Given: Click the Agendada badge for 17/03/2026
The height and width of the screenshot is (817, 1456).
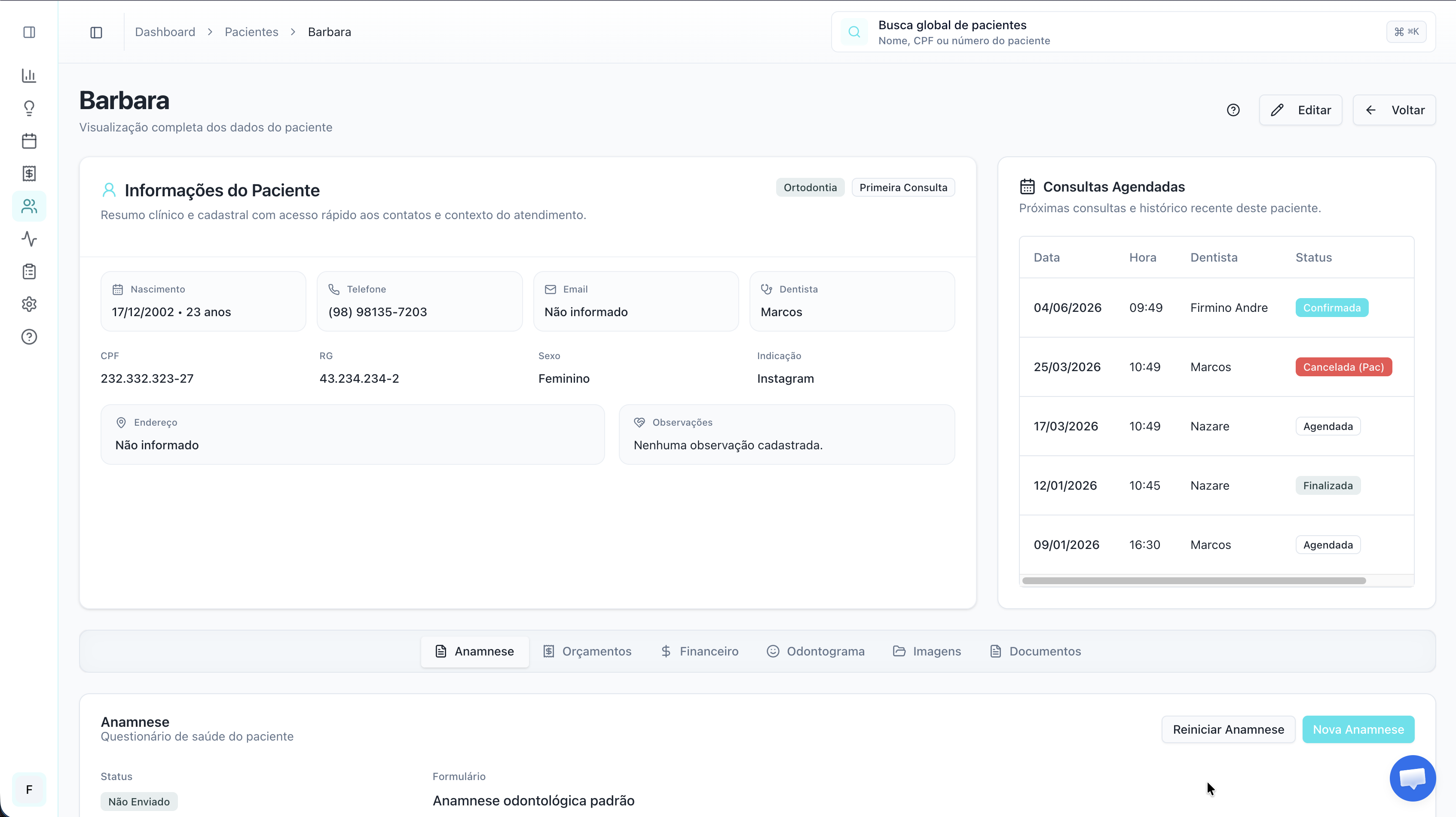Looking at the screenshot, I should pyautogui.click(x=1328, y=427).
